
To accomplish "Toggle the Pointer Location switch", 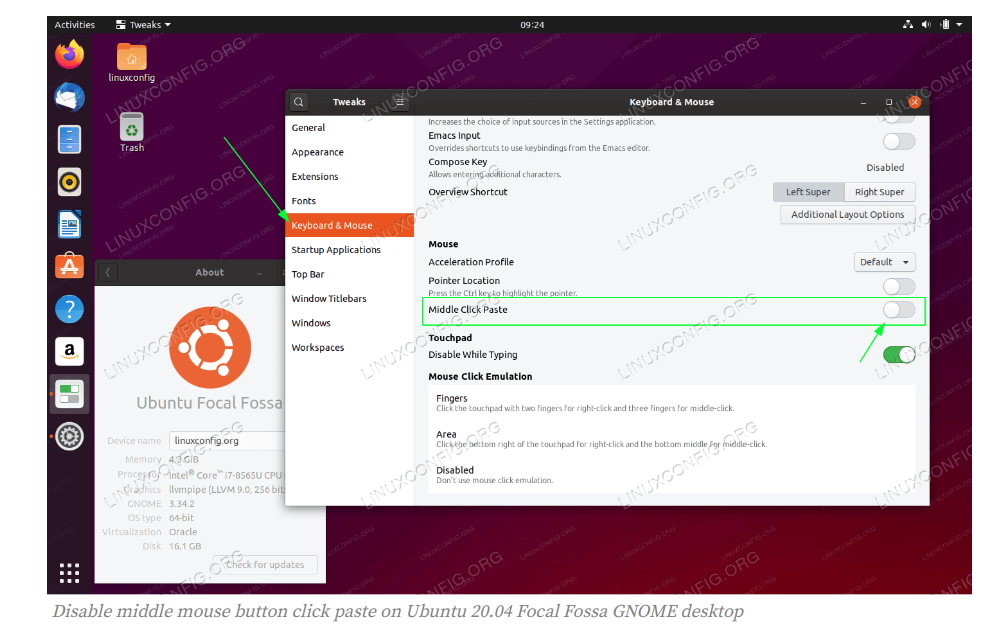I will pos(899,286).
